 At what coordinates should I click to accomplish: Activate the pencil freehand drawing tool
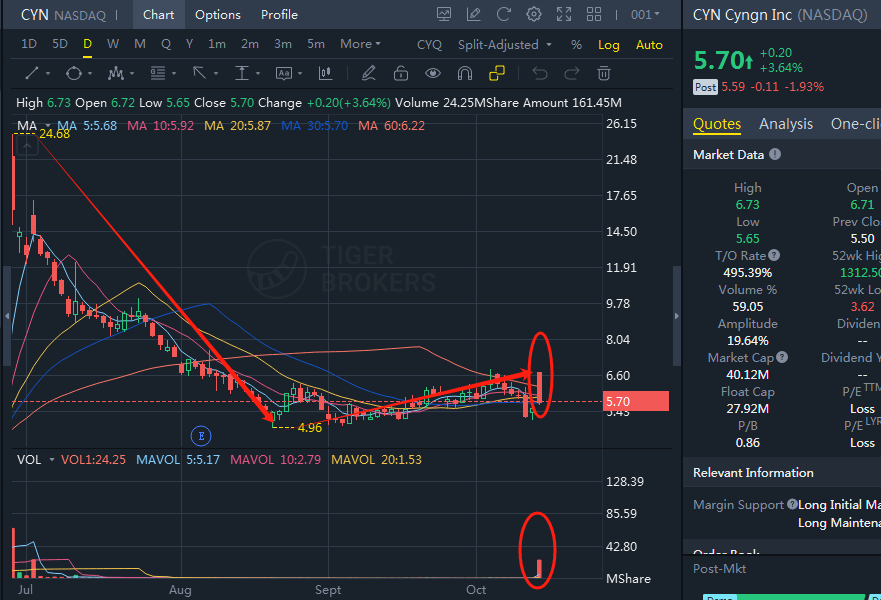coord(369,73)
